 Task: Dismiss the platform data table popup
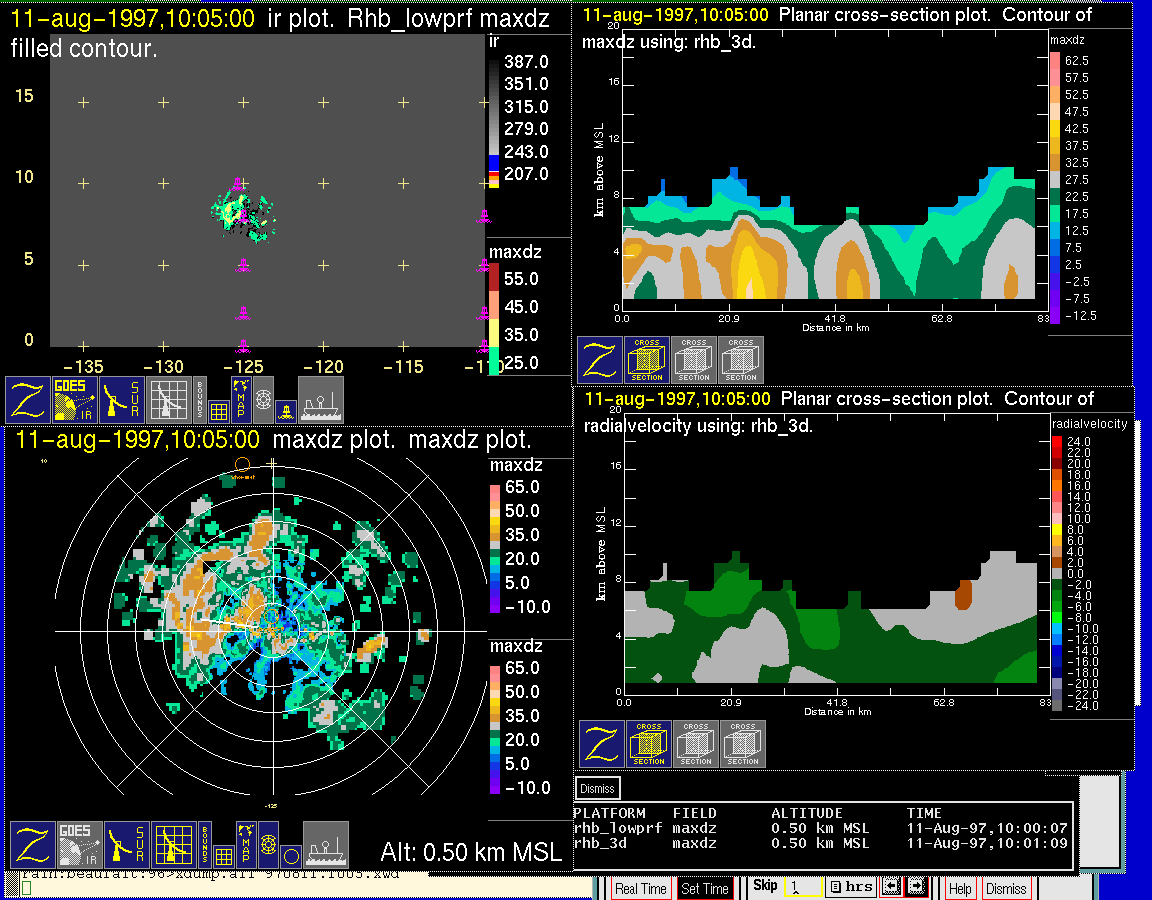click(x=597, y=788)
